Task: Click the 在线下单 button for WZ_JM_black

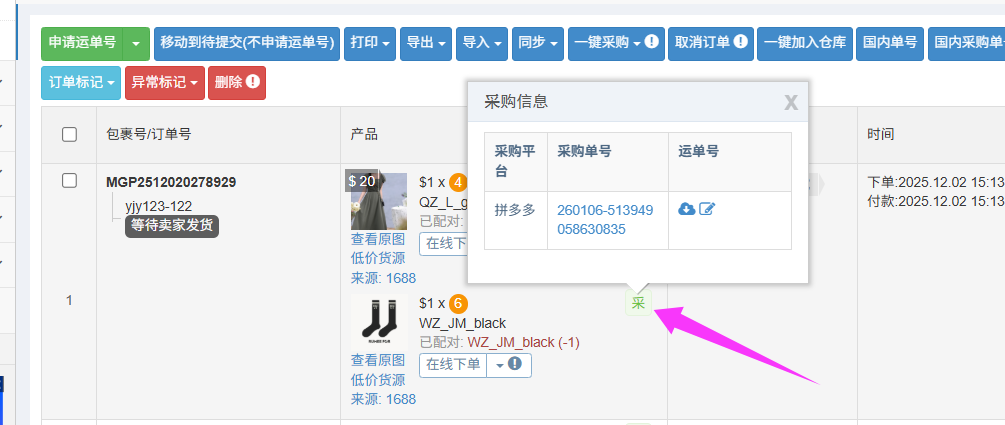Action: 453,365
